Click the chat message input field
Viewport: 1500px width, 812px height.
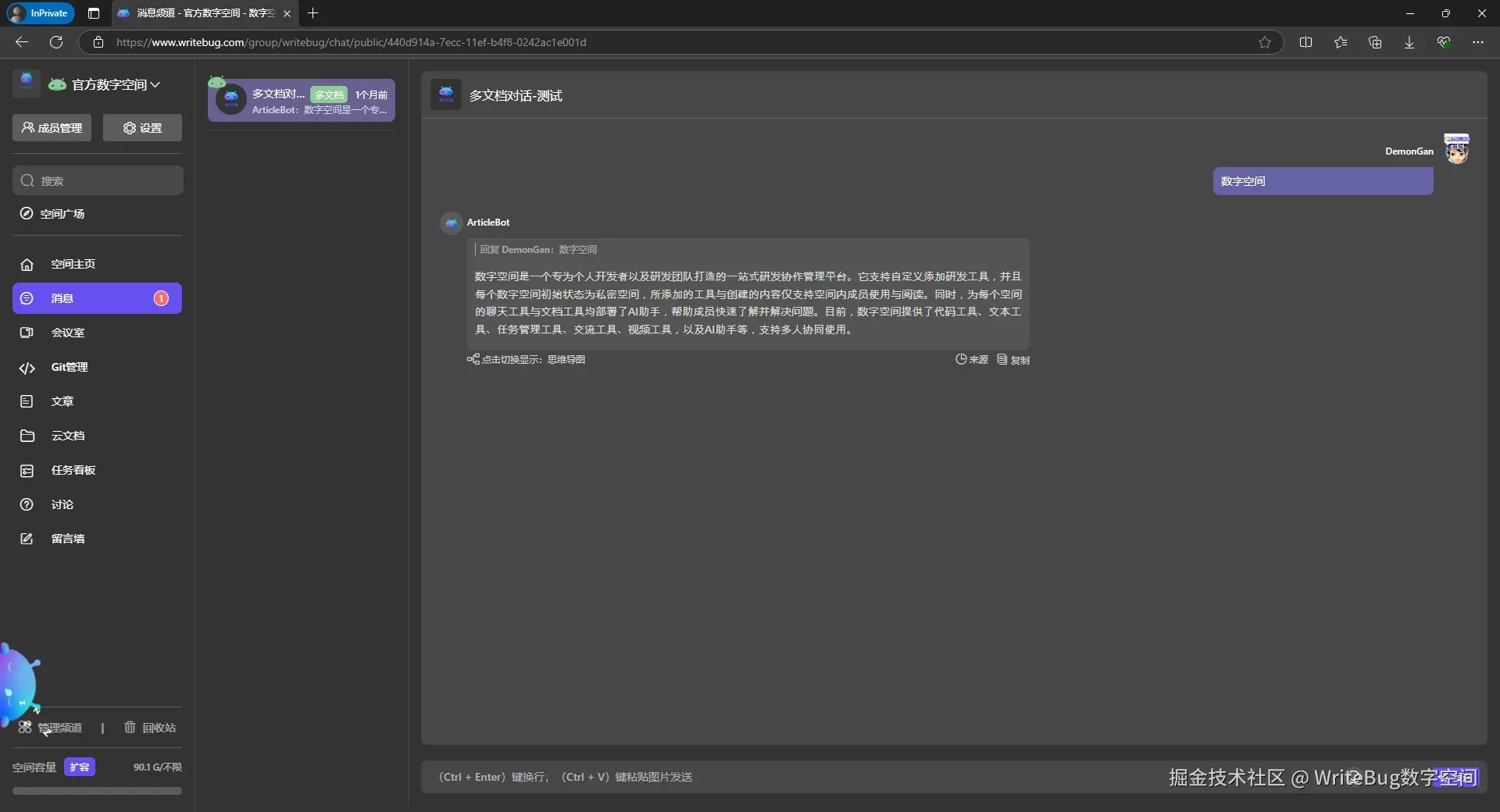(x=859, y=777)
